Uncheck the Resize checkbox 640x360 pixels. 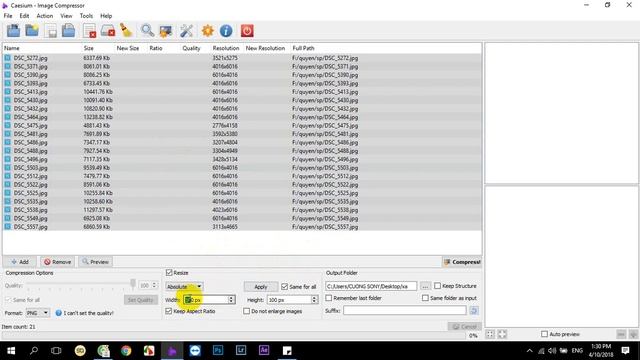169,272
